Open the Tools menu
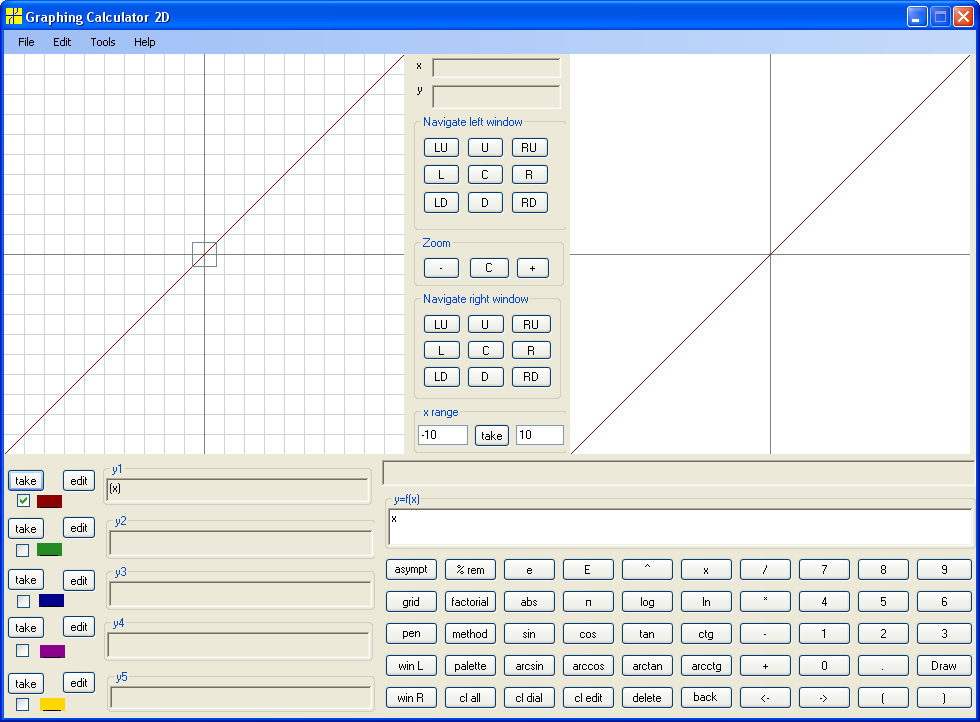The width and height of the screenshot is (980, 722). click(102, 42)
